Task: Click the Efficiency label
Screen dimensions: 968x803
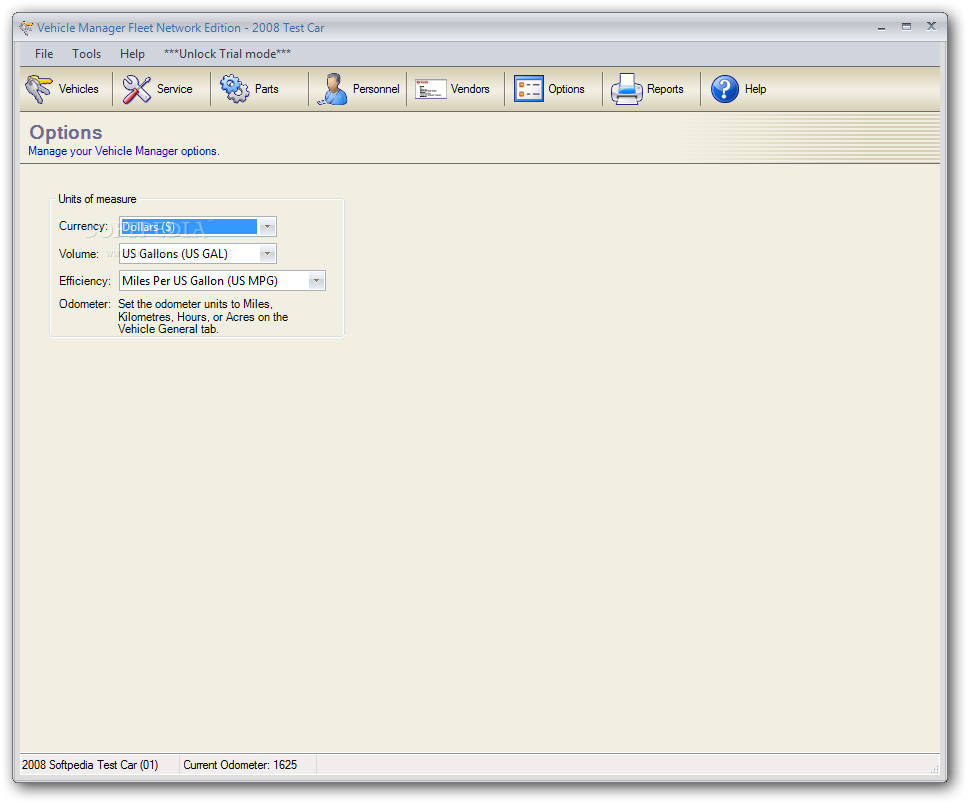Action: (85, 281)
